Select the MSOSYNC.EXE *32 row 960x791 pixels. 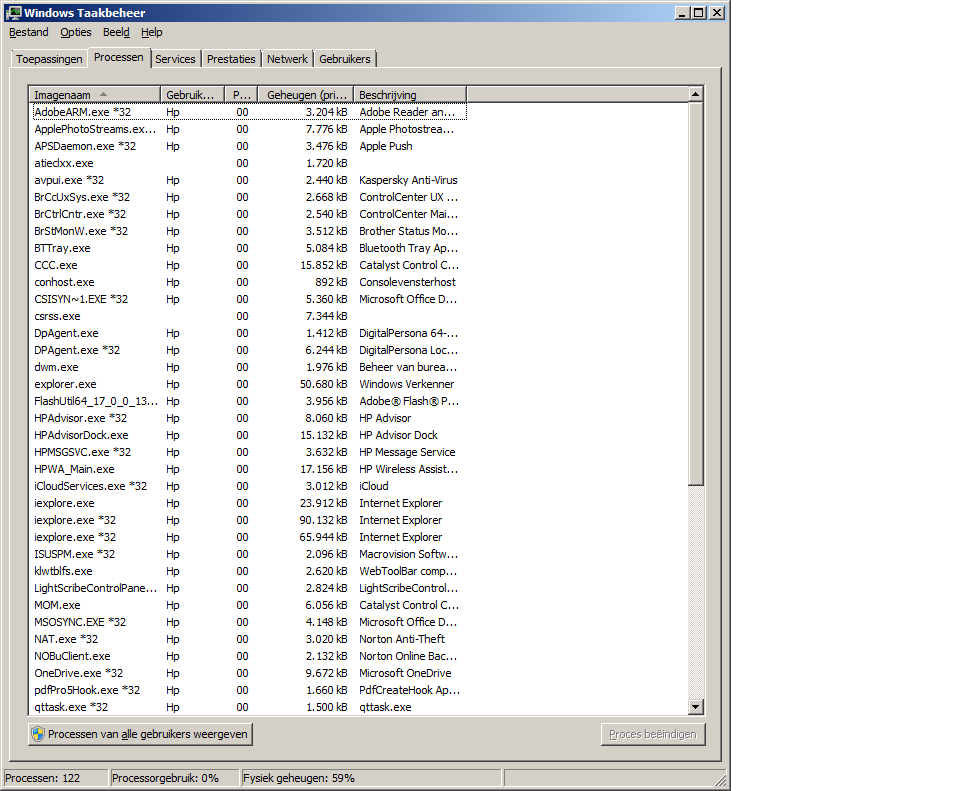pos(249,622)
